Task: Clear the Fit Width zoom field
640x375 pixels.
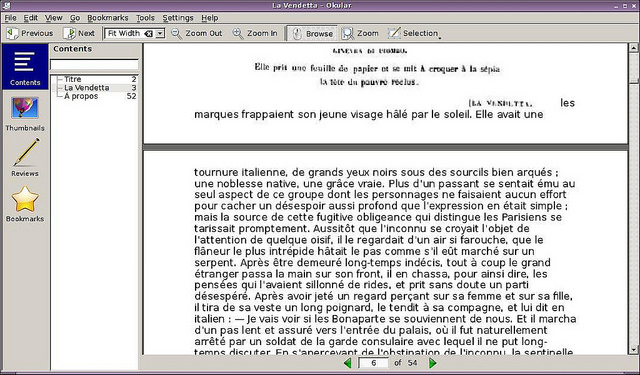Action: click(149, 33)
